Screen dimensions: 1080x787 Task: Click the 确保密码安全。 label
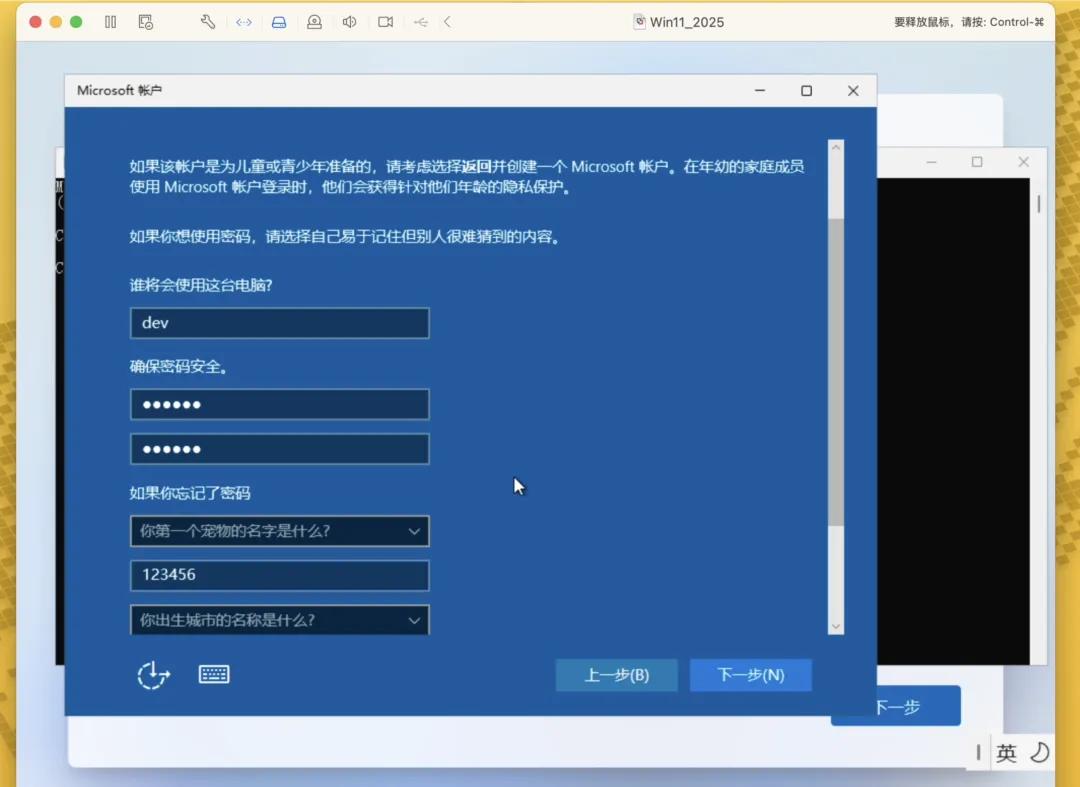(x=179, y=366)
